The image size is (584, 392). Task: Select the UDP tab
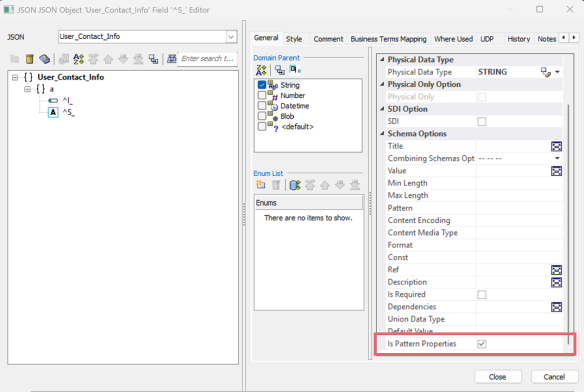pos(487,39)
